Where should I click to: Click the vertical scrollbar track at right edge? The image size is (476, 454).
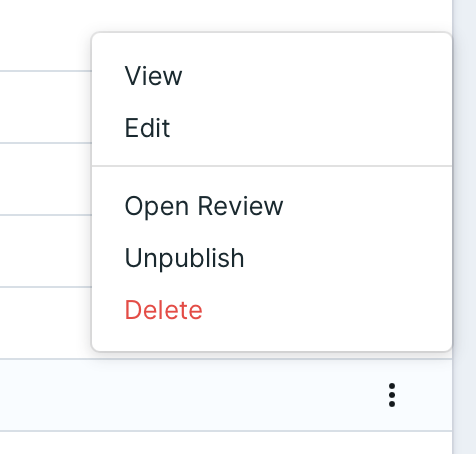[464, 227]
